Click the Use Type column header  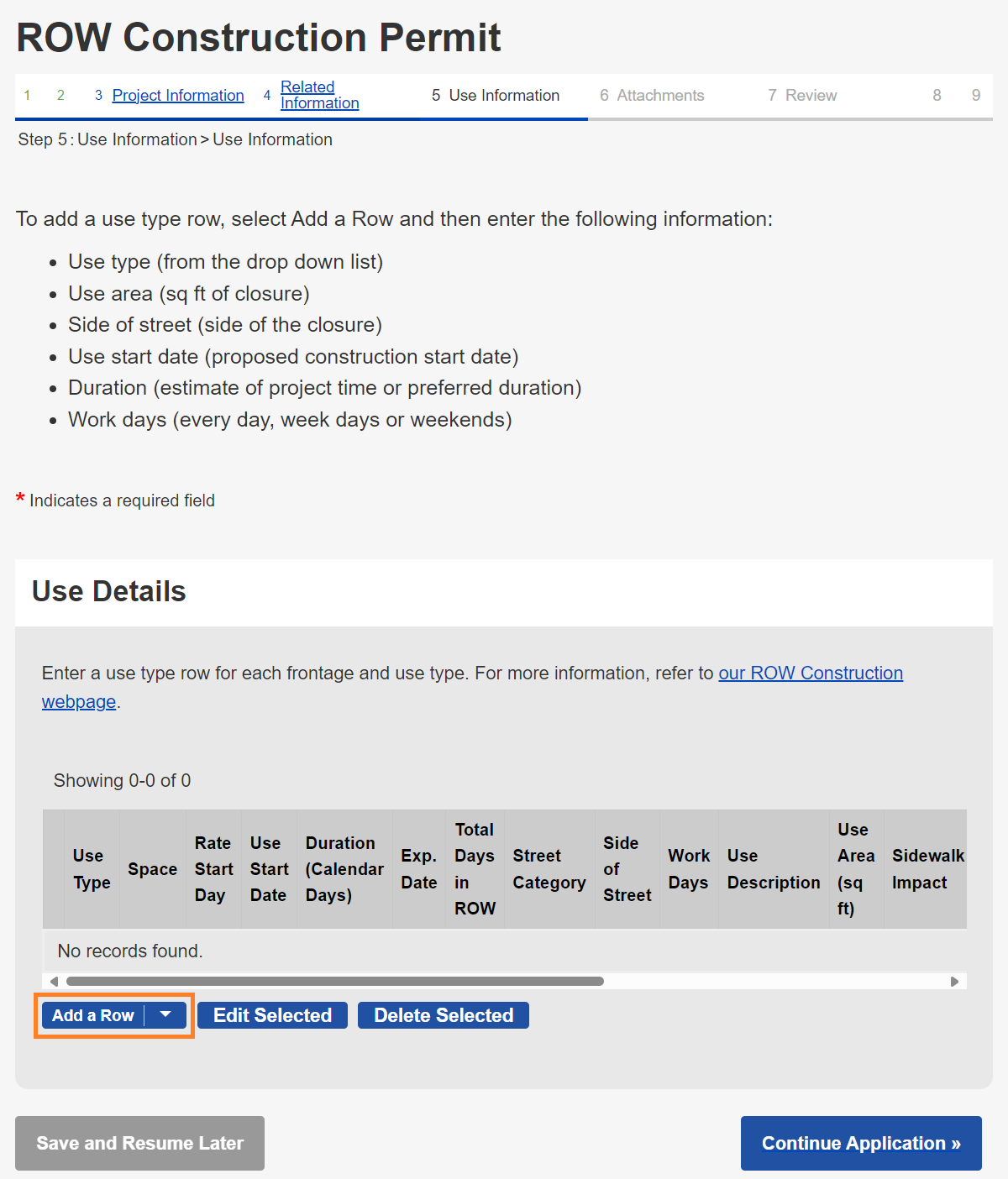92,869
